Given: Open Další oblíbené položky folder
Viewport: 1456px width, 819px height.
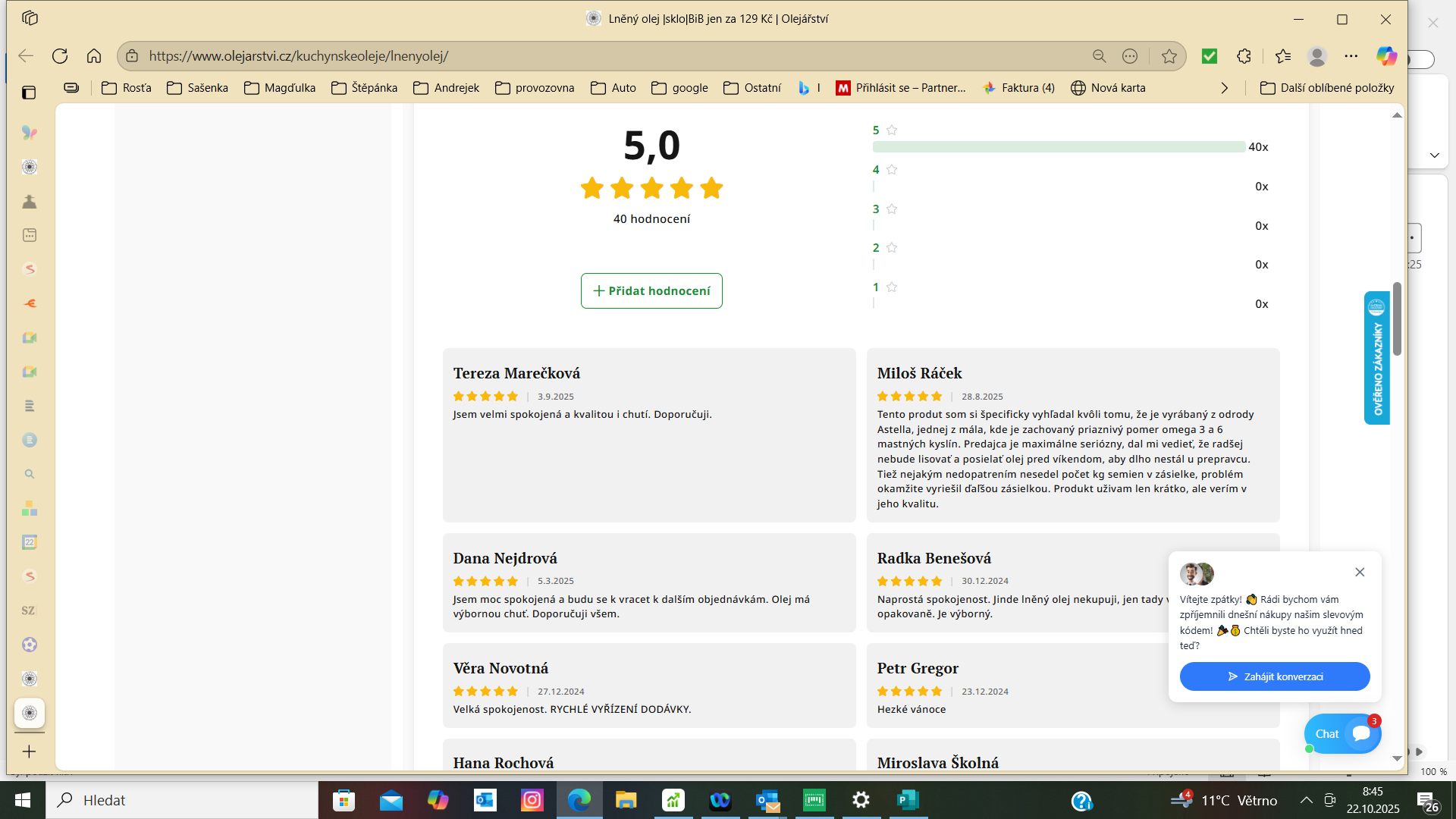Looking at the screenshot, I should 1327,88.
